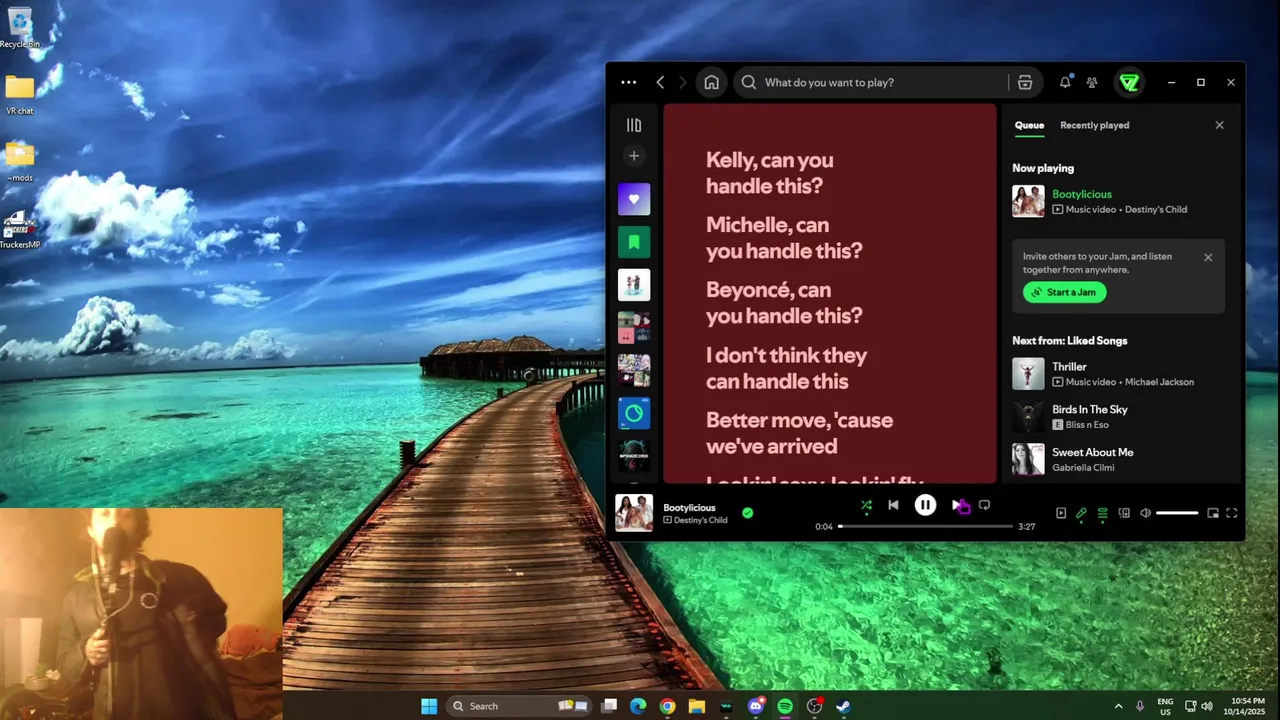
Task: Open Task View on the taskbar
Action: [x=609, y=706]
